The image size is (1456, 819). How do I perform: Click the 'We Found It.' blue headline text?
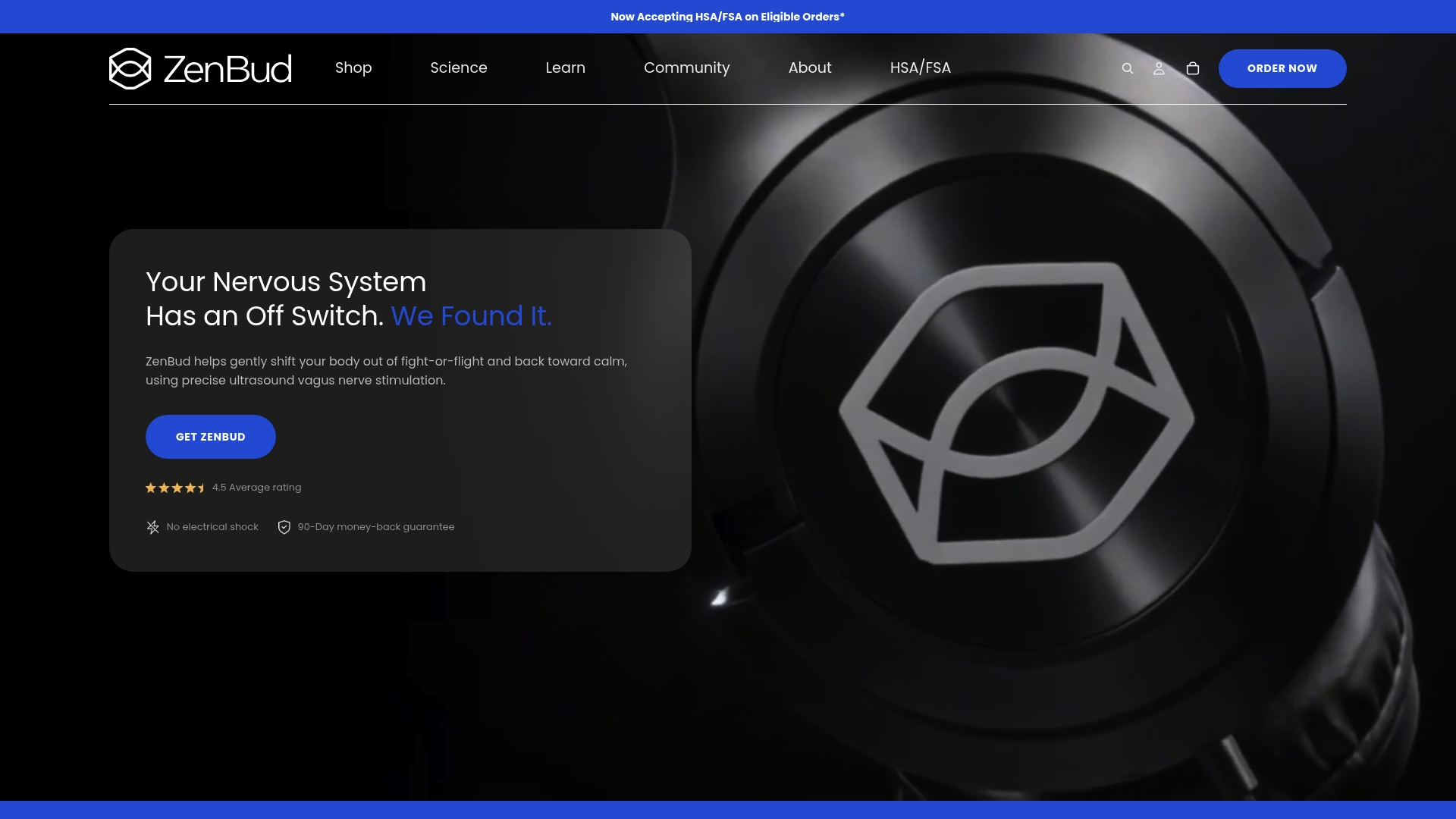(x=472, y=316)
